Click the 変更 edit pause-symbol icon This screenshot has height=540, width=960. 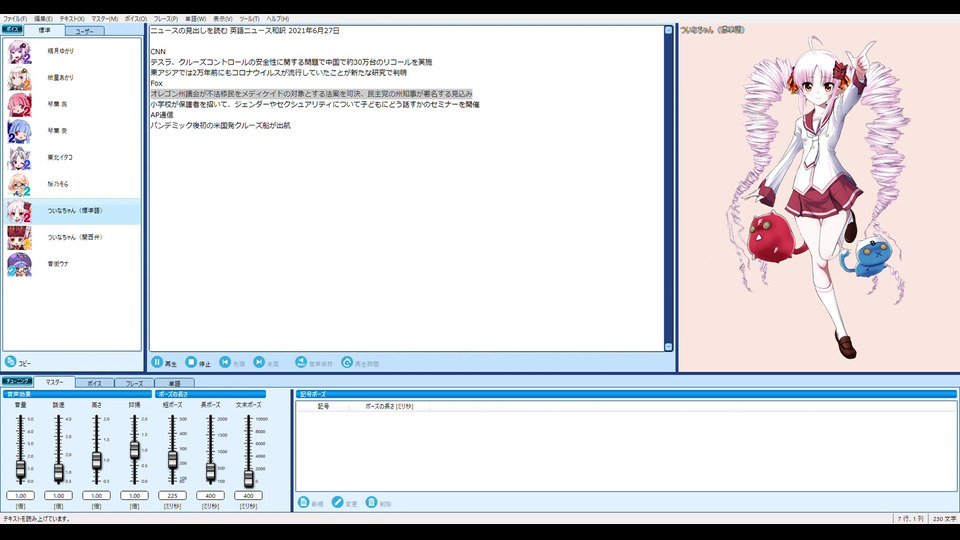tap(337, 502)
